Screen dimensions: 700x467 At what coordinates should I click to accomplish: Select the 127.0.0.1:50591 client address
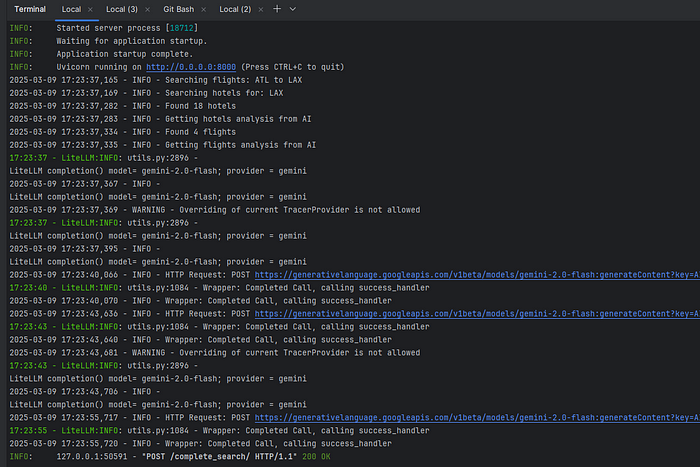click(92, 457)
